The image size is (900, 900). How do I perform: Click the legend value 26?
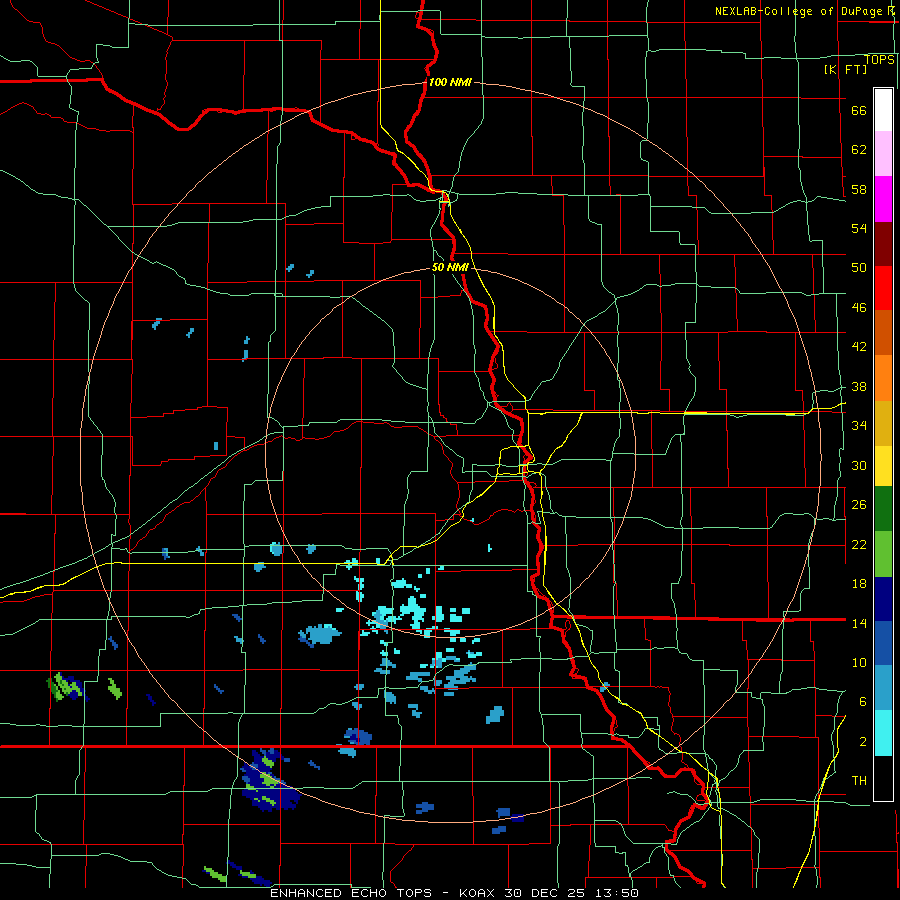(859, 505)
